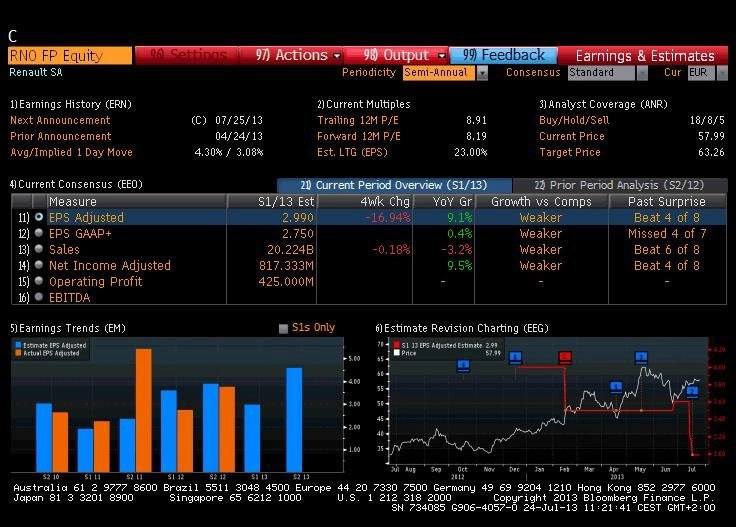Click the Growth vs Comps column header

(541, 201)
